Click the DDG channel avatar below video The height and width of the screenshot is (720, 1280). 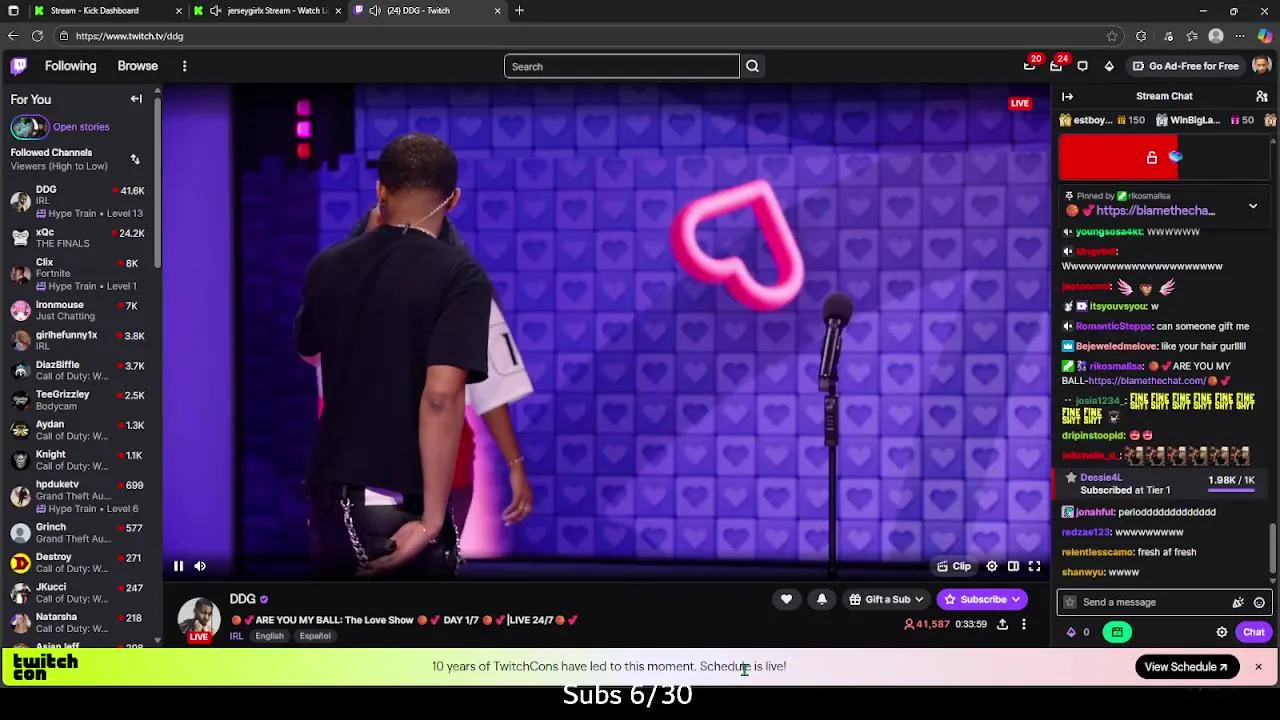199,619
